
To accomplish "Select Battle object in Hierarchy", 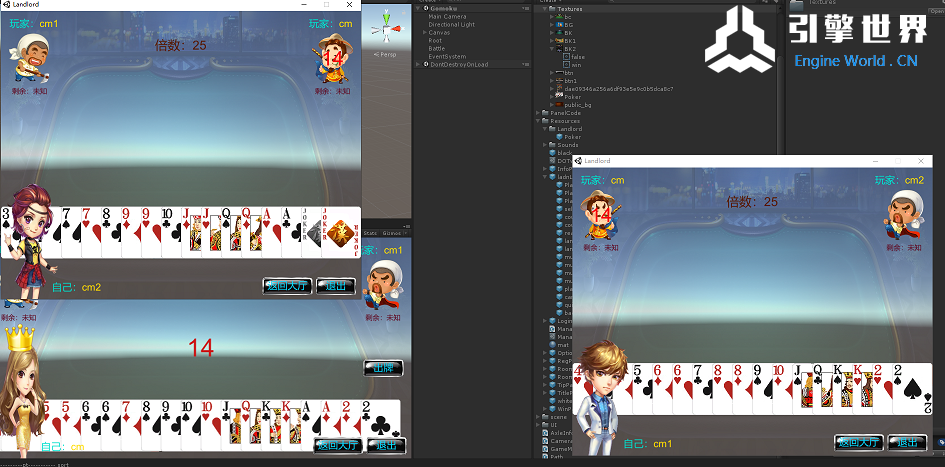I will coord(437,49).
